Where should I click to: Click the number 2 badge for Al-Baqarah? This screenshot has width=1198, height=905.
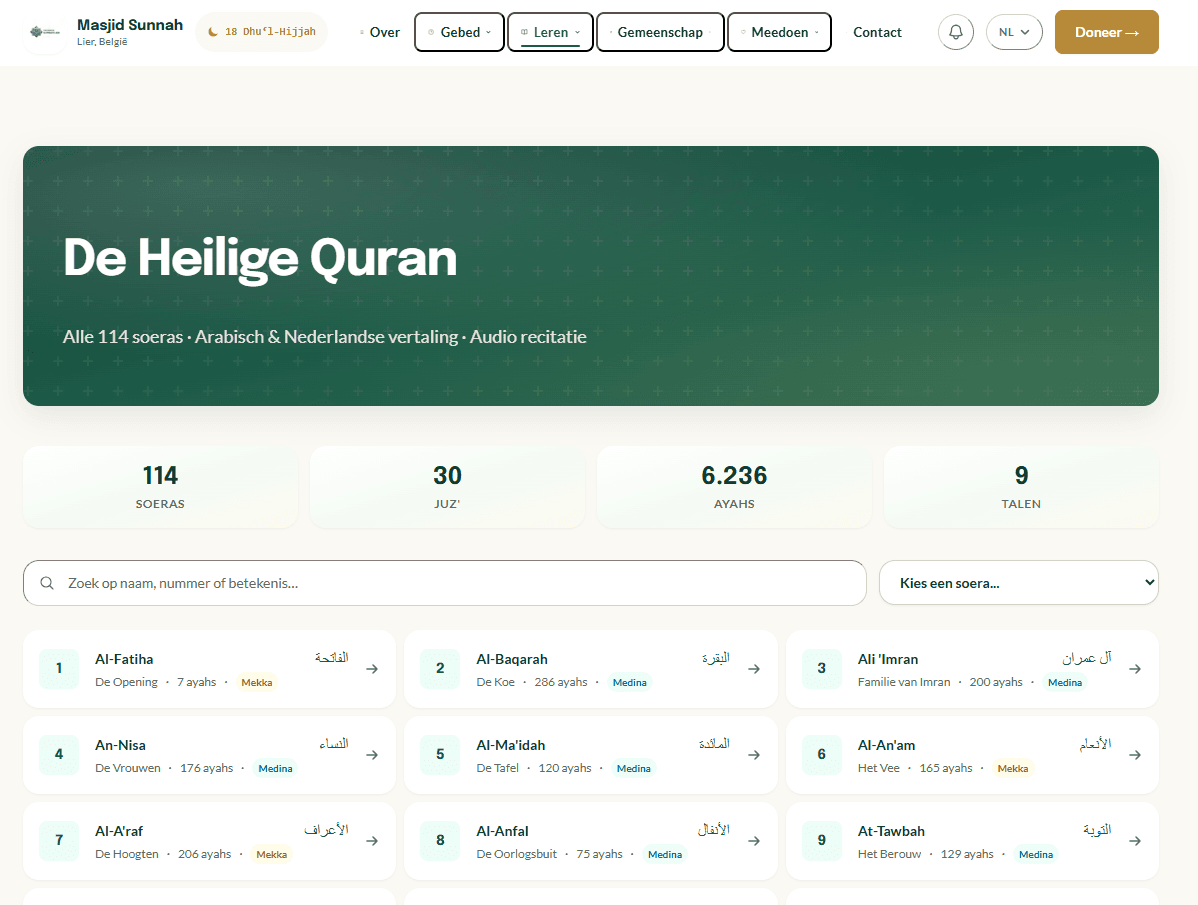440,668
